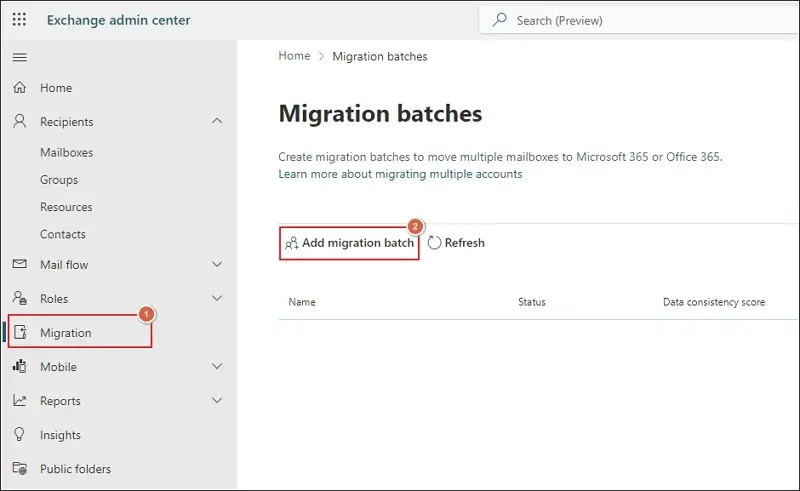Click the Migration icon in sidebar
The width and height of the screenshot is (800, 491).
click(20, 332)
